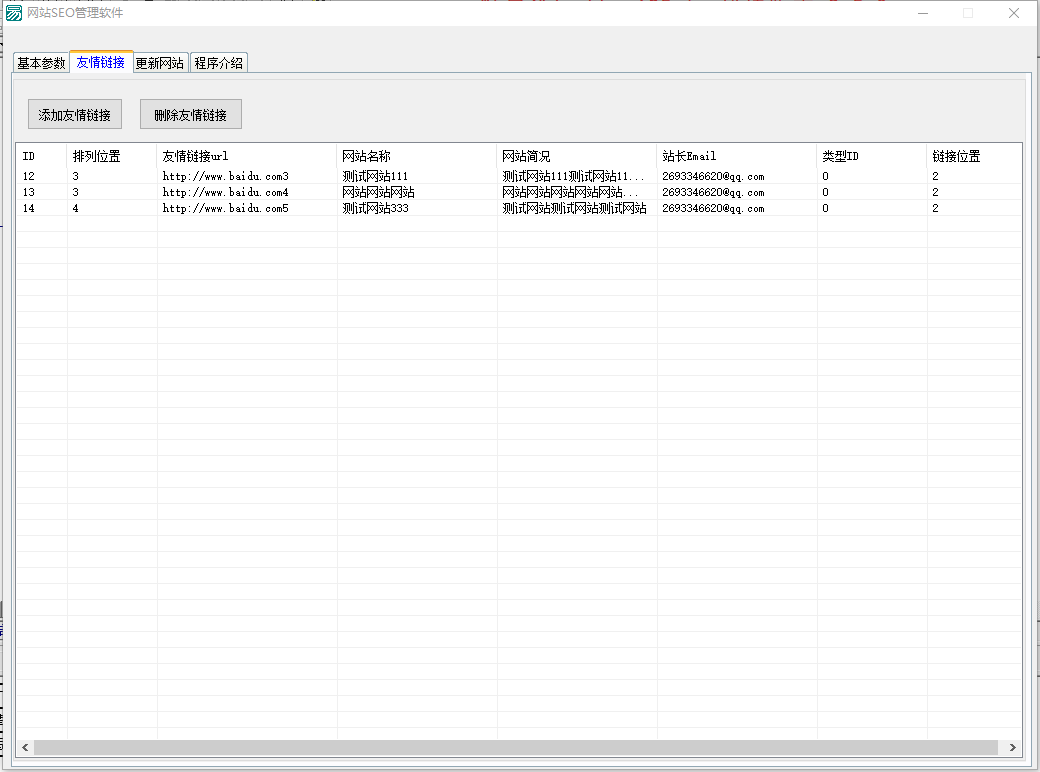Click the 删除友情链接 button
Image resolution: width=1040 pixels, height=772 pixels.
190,115
